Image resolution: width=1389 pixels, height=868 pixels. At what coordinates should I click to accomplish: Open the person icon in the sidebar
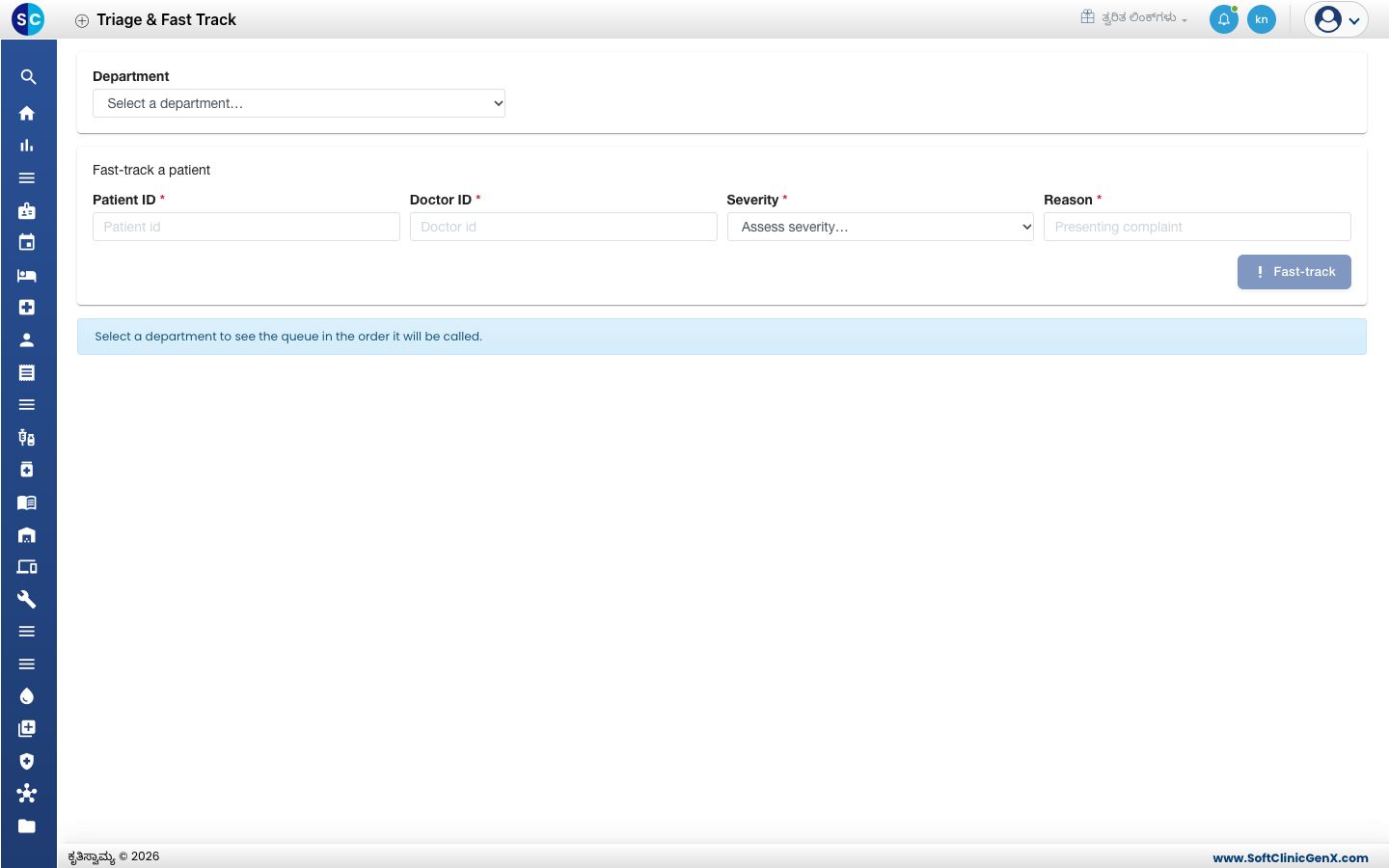point(27,339)
